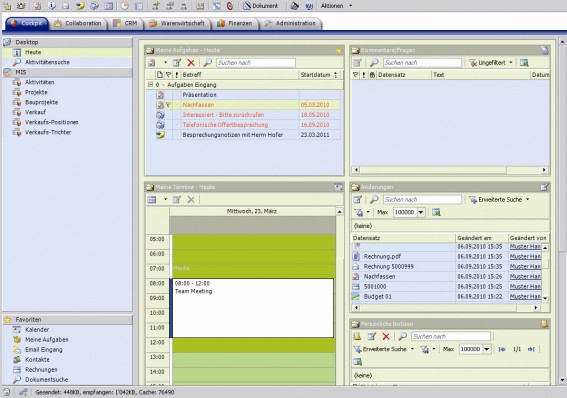Open the Meine Aufgaben favorite
Image resolution: width=567 pixels, height=398 pixels.
(x=46, y=340)
